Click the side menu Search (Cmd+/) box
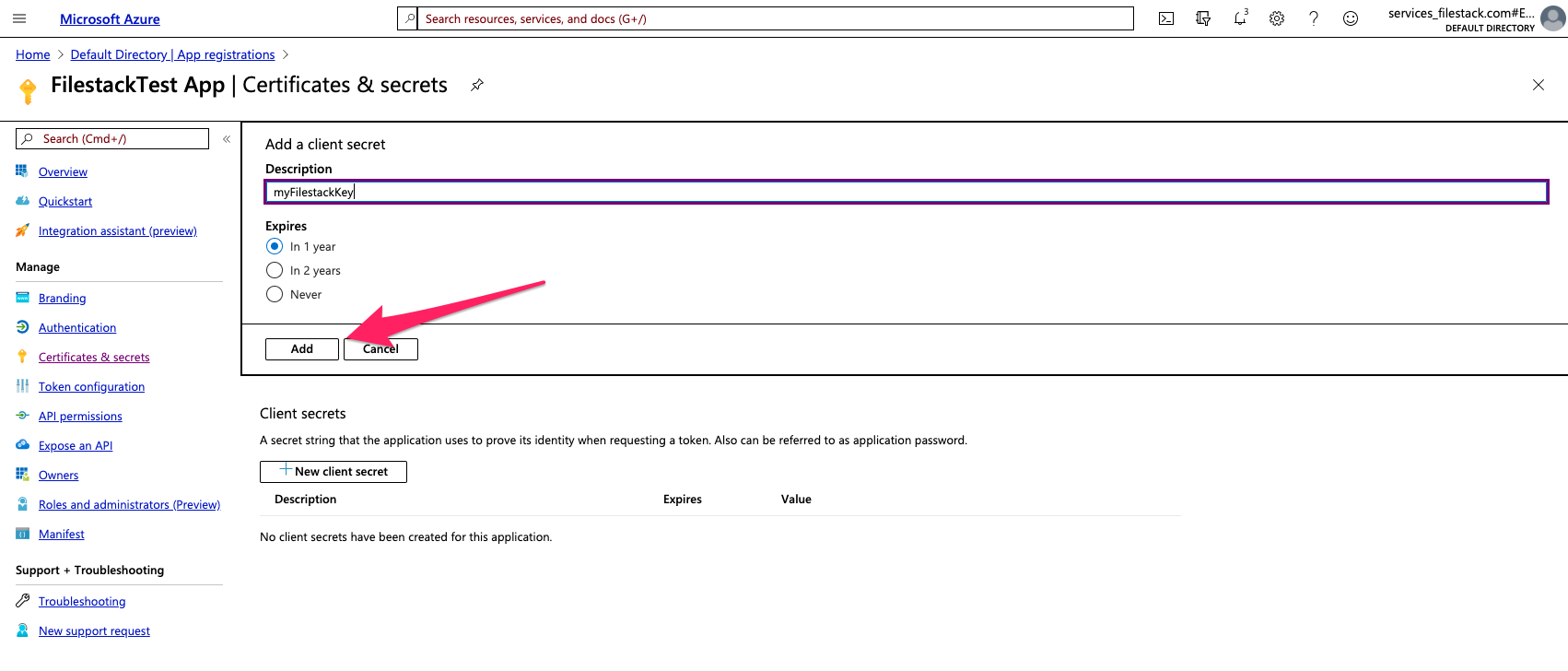The width and height of the screenshot is (1568, 671). coord(112,139)
